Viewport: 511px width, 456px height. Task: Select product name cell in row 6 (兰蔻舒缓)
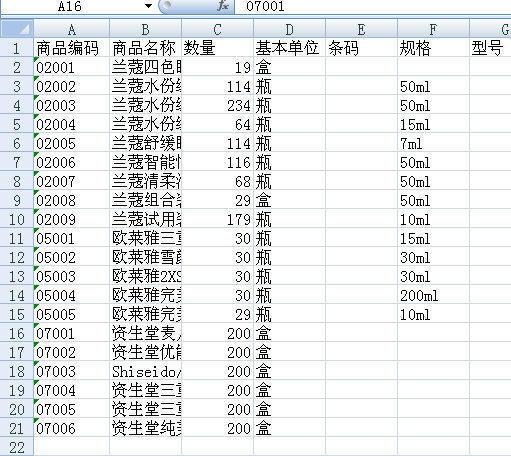click(x=146, y=143)
